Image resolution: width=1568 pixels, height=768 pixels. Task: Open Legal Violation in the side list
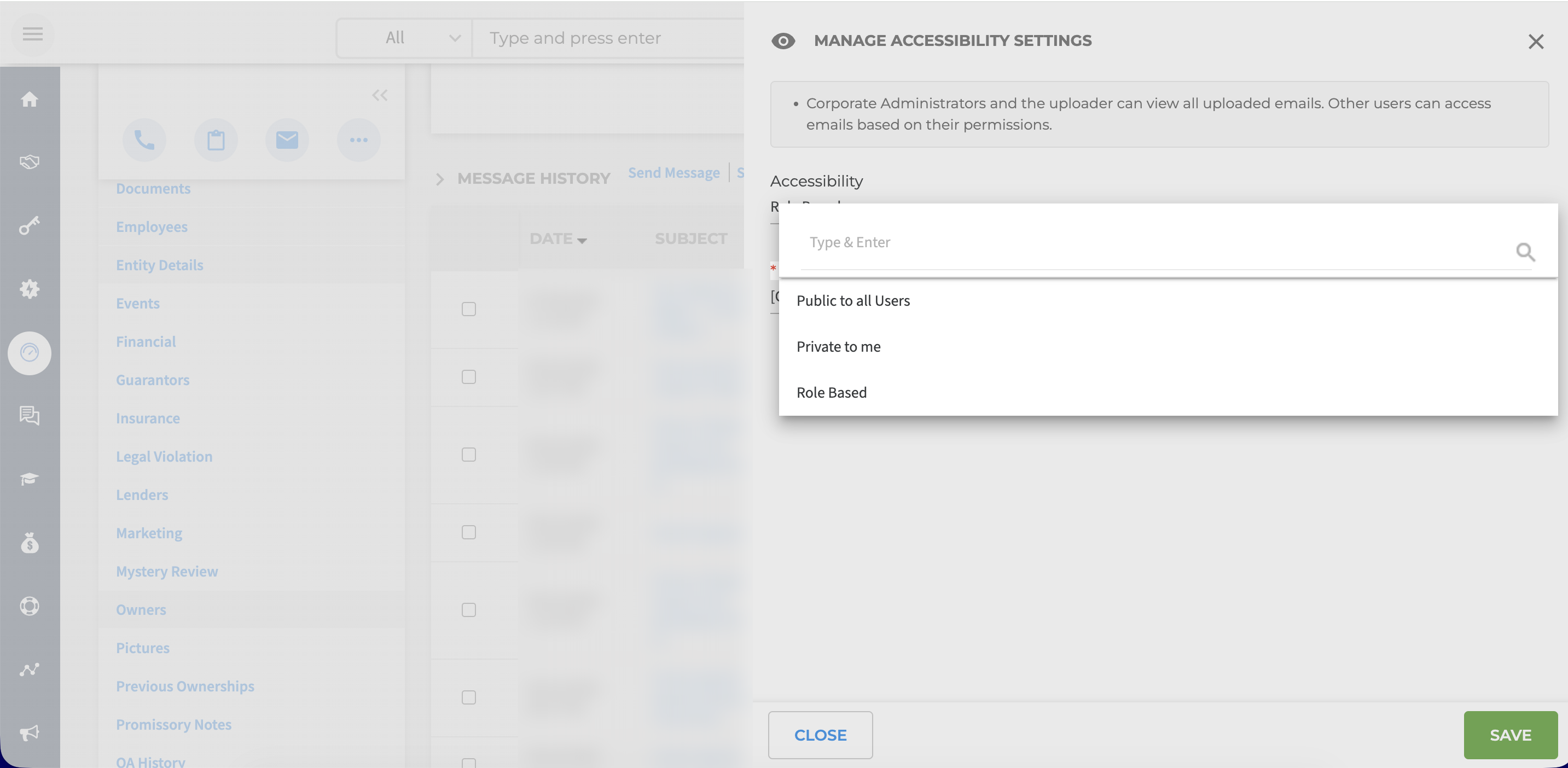point(164,456)
